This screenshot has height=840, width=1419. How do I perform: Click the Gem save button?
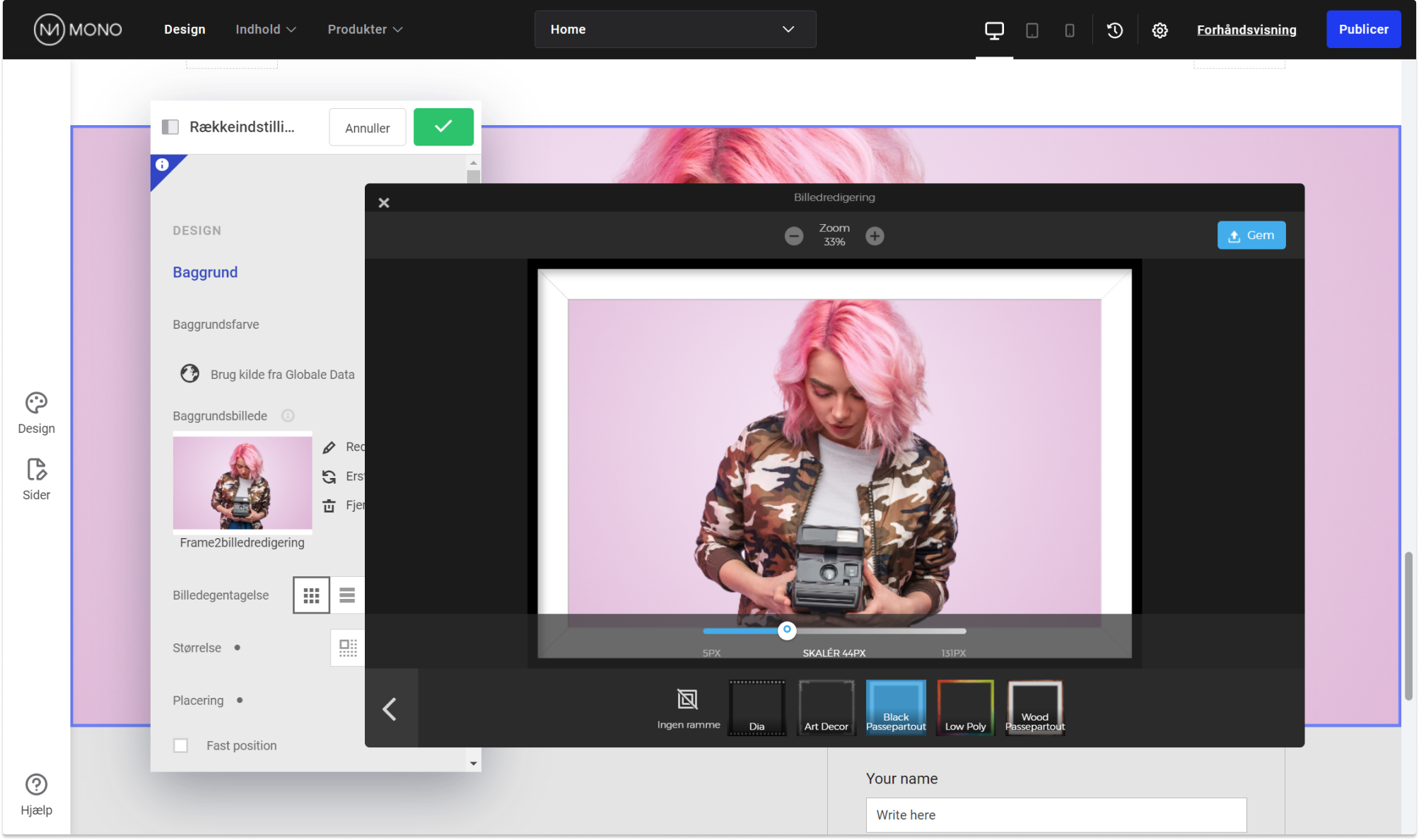(x=1251, y=235)
